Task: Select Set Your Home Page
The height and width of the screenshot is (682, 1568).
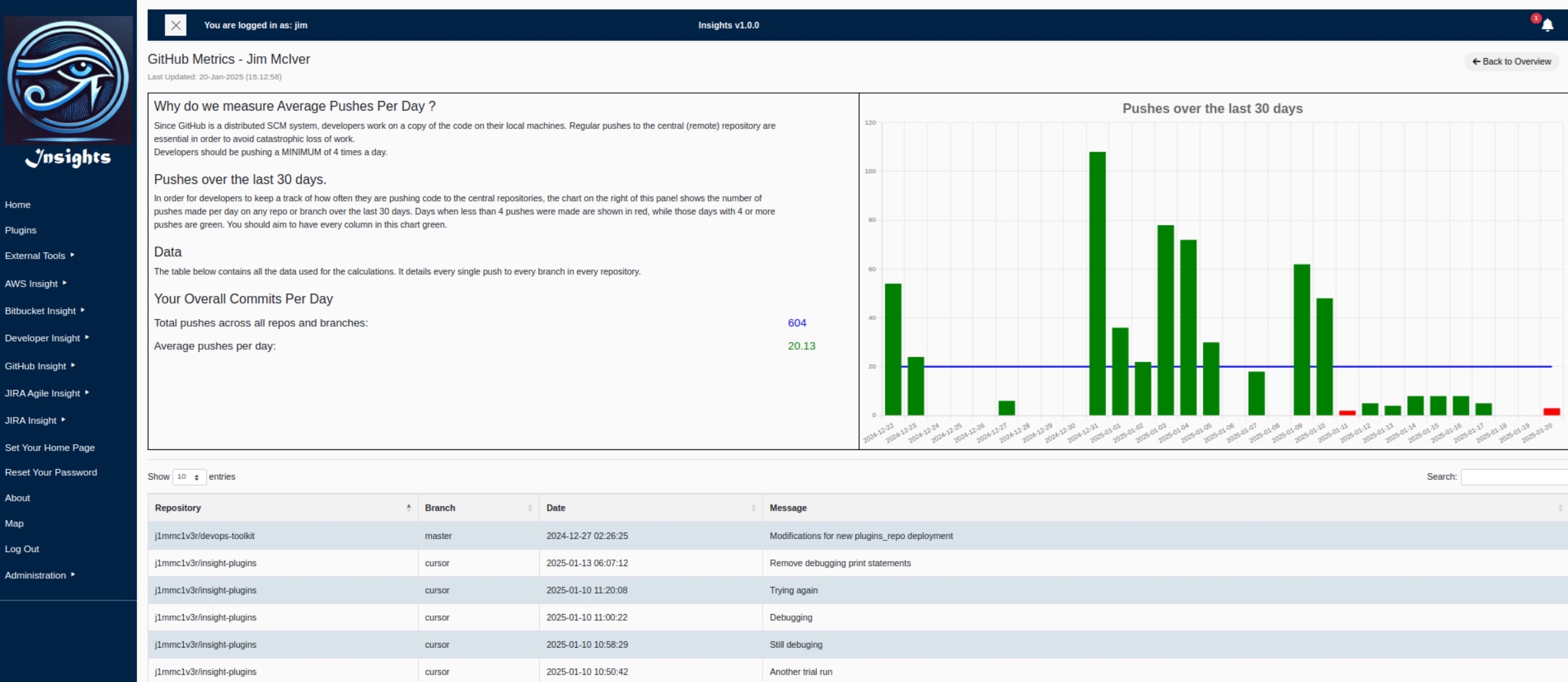Action: 50,447
